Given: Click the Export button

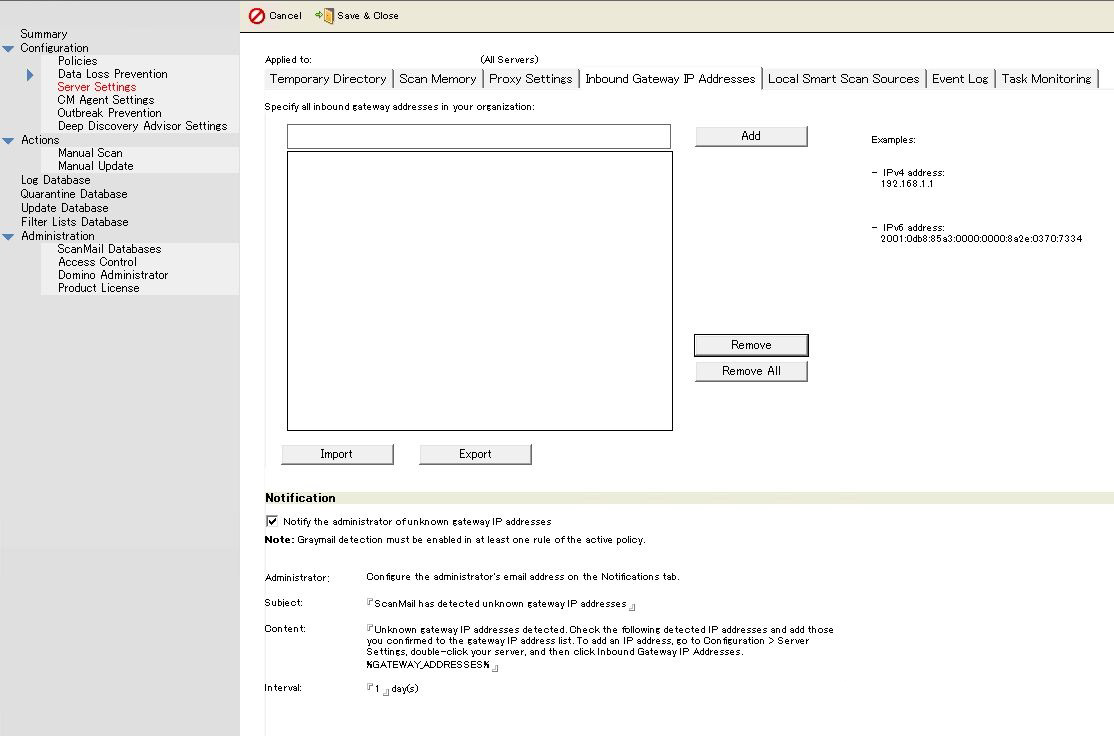Looking at the screenshot, I should 475,454.
